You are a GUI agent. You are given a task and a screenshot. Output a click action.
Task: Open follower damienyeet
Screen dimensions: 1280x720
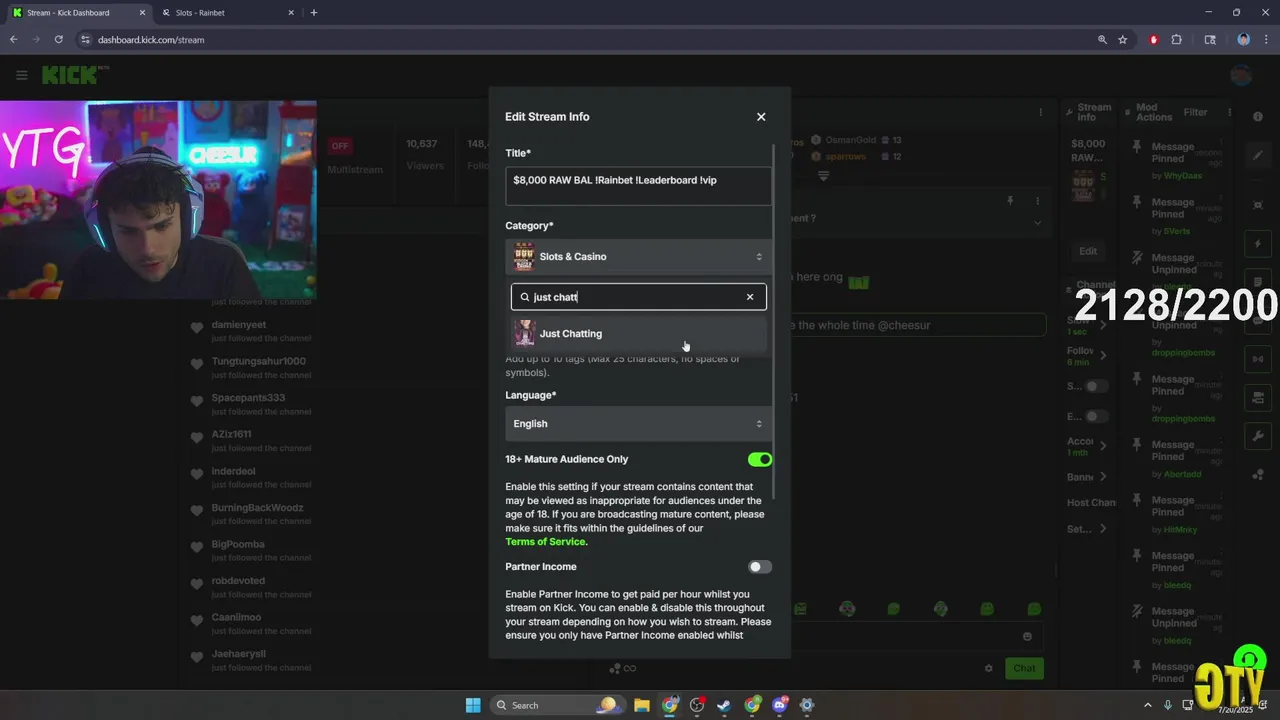[238, 325]
